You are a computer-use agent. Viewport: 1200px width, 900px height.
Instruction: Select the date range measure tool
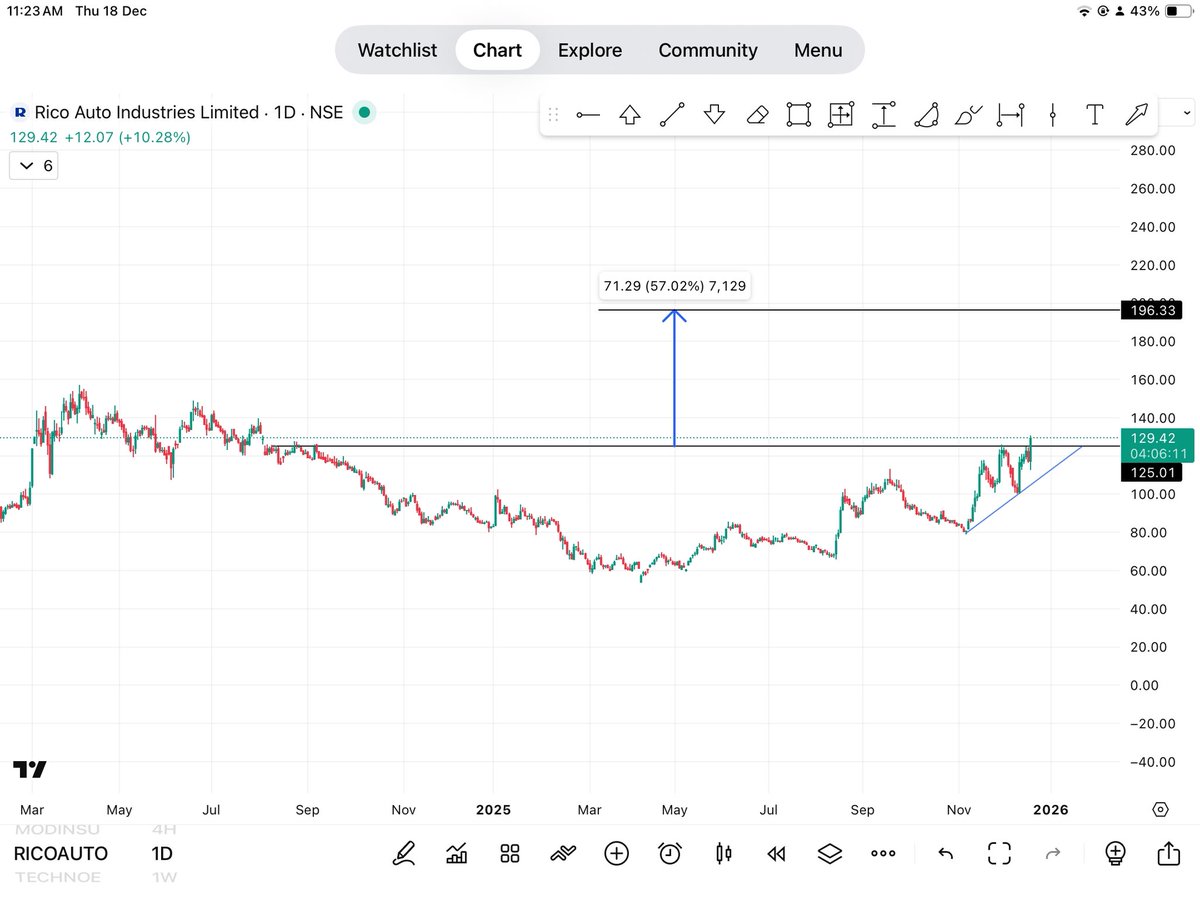click(x=1011, y=115)
